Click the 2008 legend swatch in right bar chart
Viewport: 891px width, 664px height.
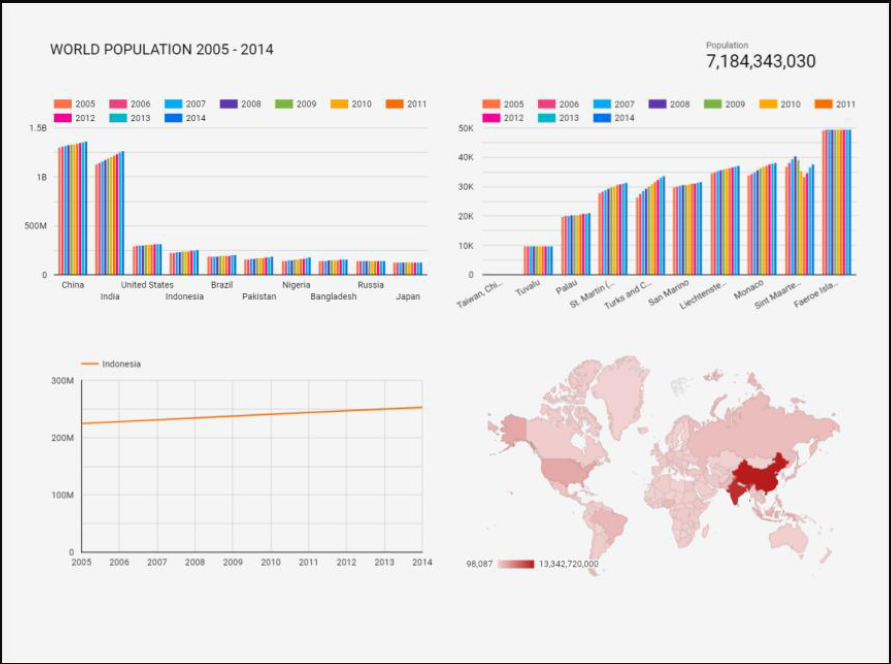click(658, 104)
